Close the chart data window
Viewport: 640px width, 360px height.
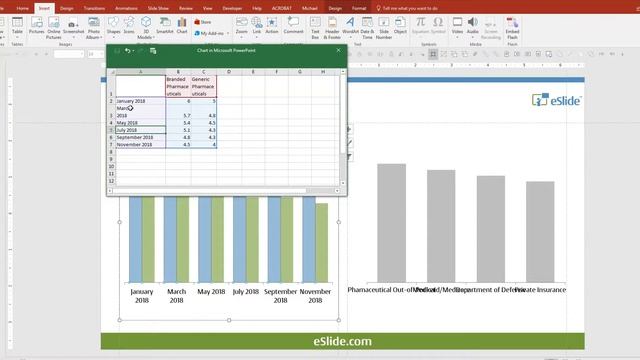click(338, 50)
